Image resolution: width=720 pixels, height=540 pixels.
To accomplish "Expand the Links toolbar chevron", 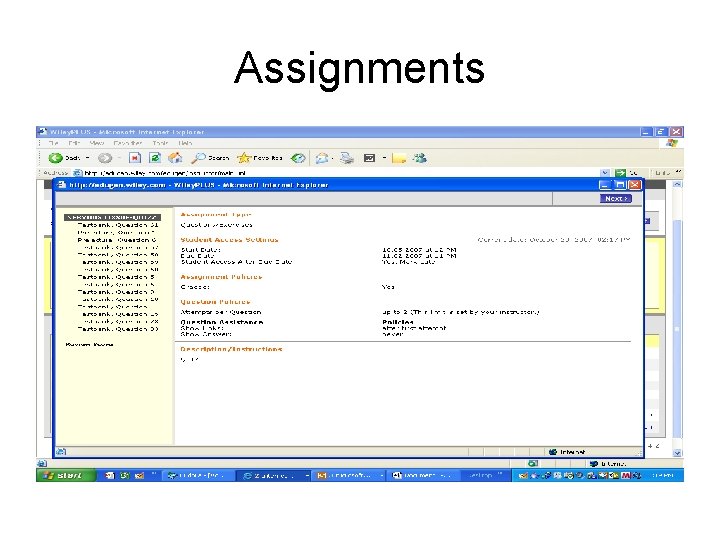I will coord(678,172).
